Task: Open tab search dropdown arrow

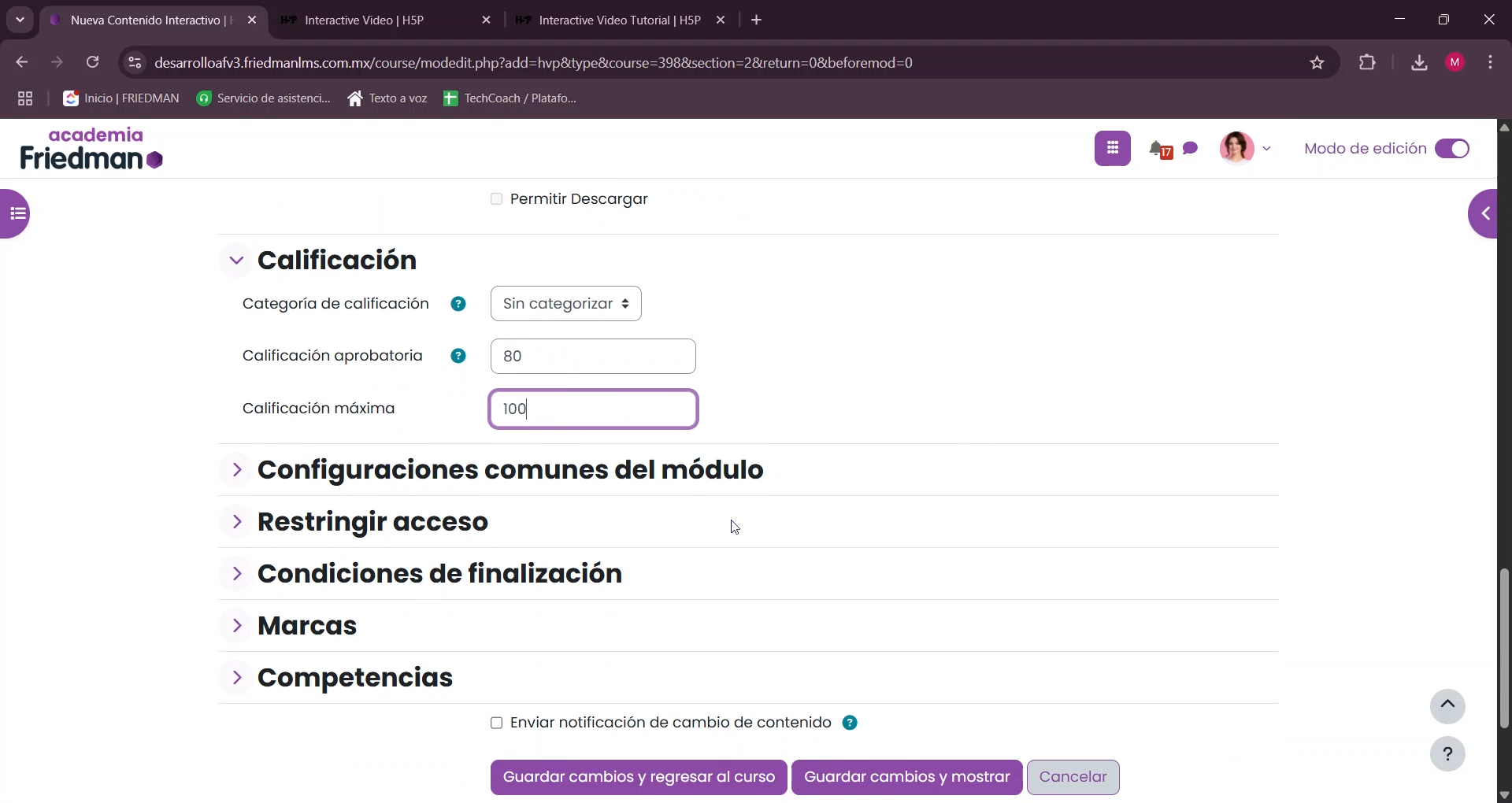Action: [20, 20]
